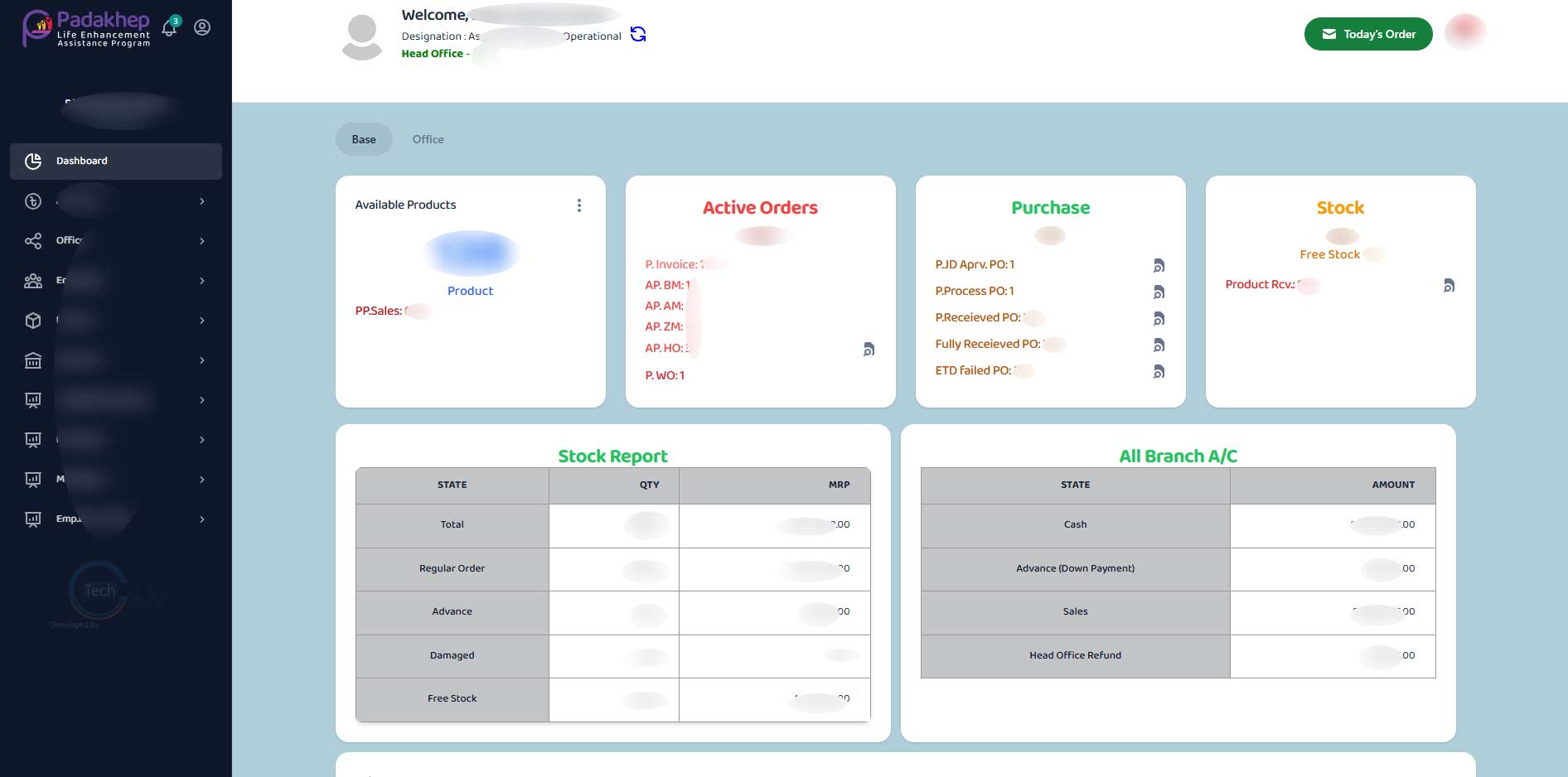This screenshot has width=1568, height=777.
Task: Click the refresh icon beside designation
Action: (x=638, y=35)
